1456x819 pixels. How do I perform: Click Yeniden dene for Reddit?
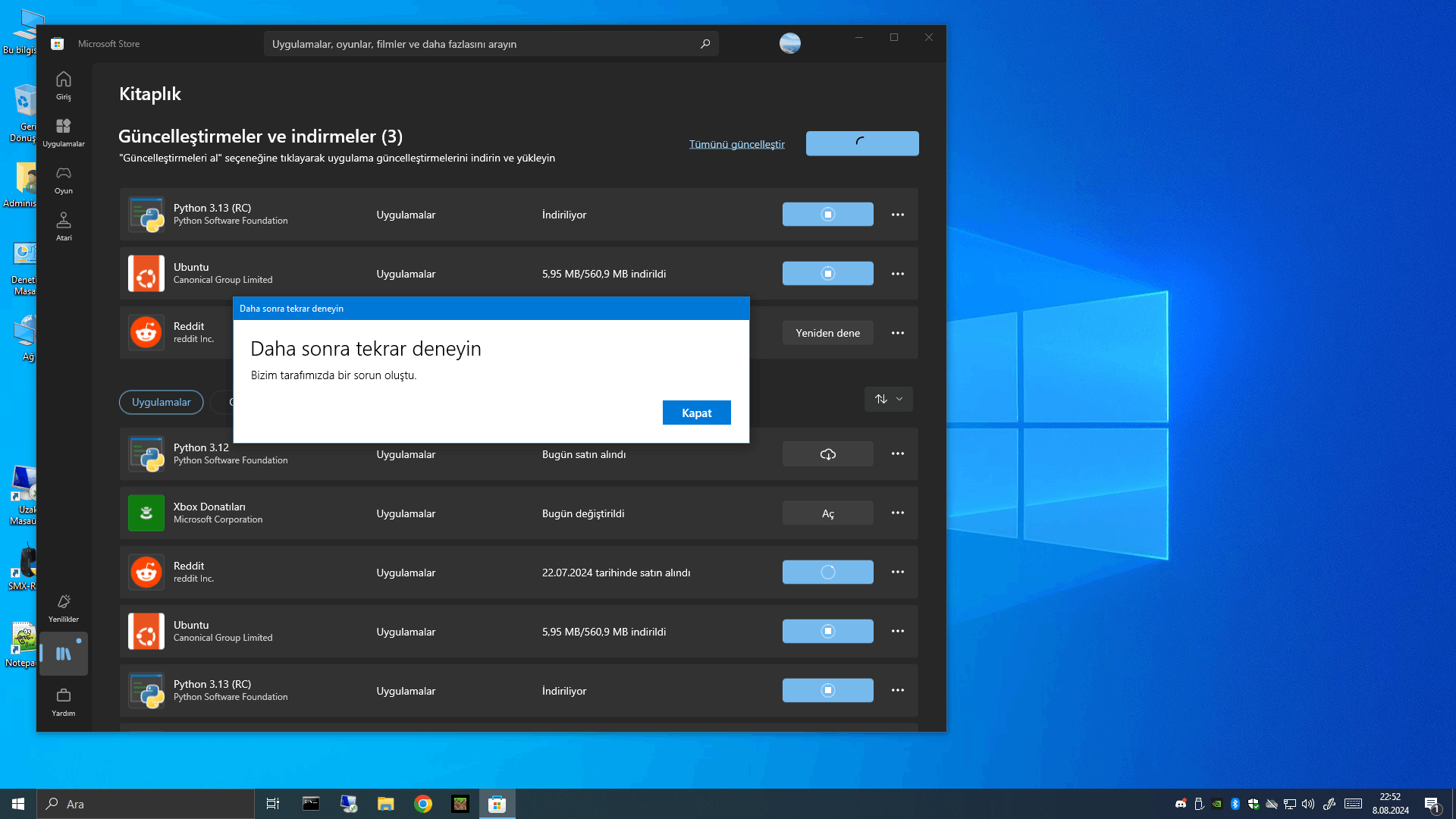(827, 333)
